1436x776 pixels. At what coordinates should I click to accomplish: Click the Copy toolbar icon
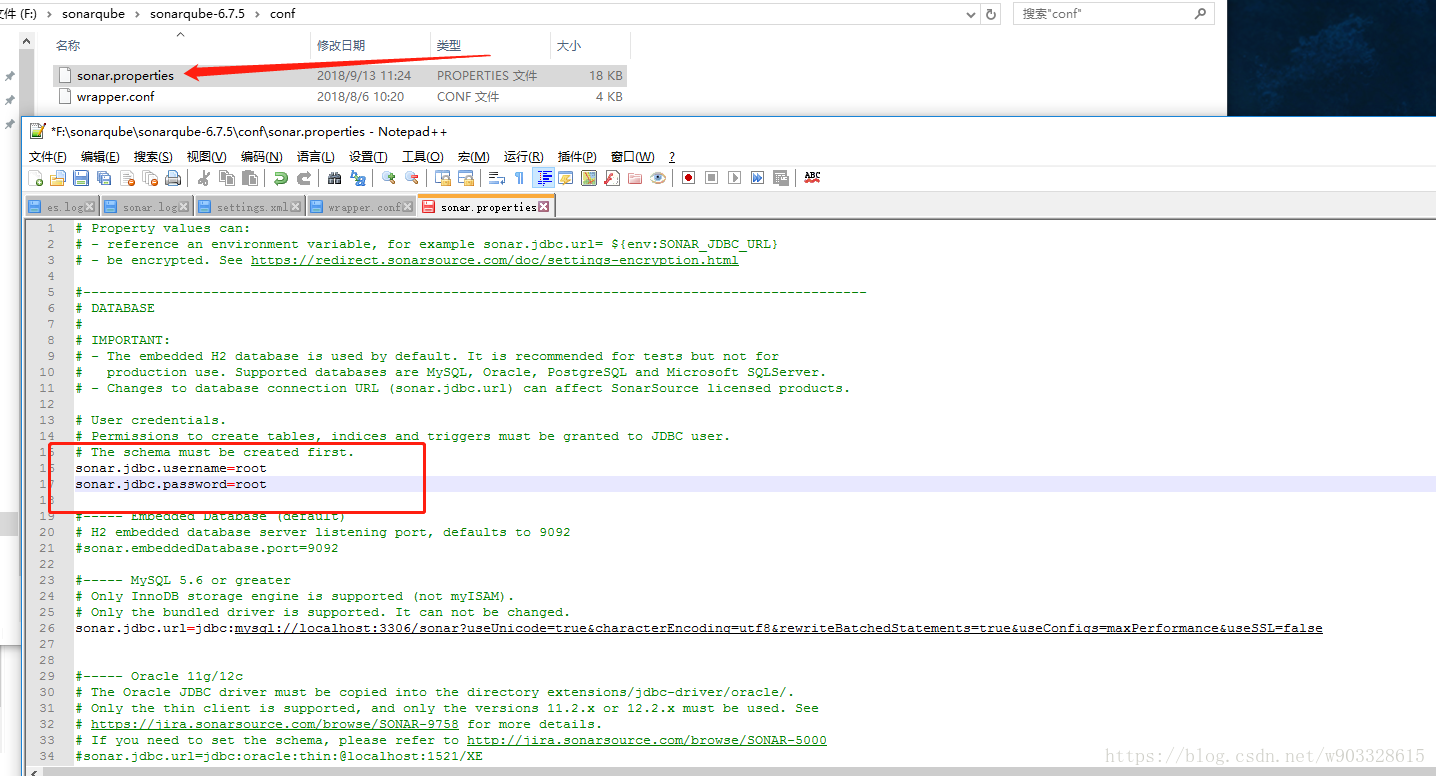pos(227,178)
